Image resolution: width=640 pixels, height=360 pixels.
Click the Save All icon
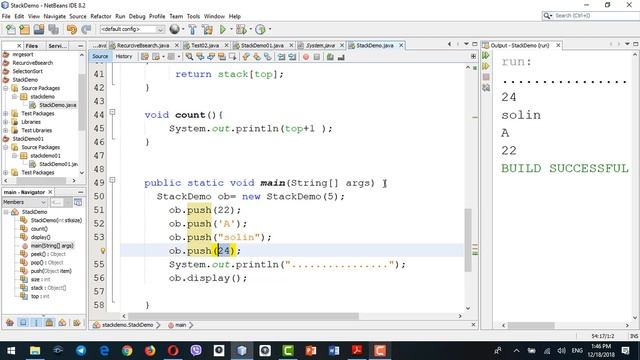pyautogui.click(x=53, y=29)
